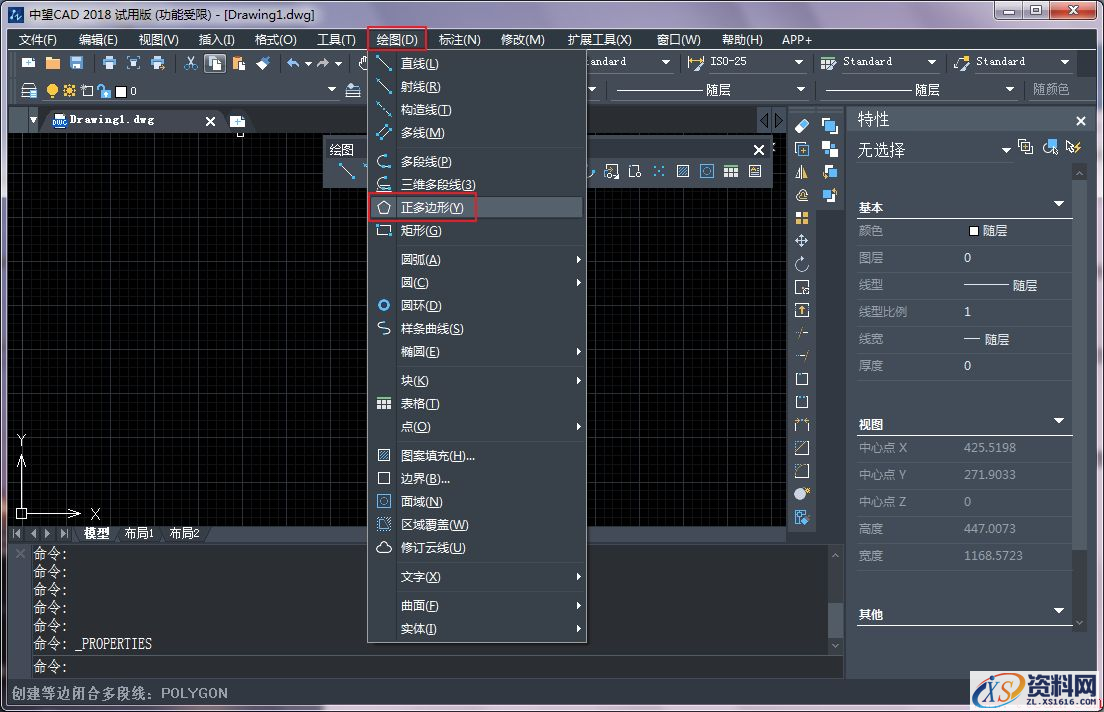The image size is (1104, 712).
Task: Collapse the 基本 section in properties panel
Action: click(1059, 205)
